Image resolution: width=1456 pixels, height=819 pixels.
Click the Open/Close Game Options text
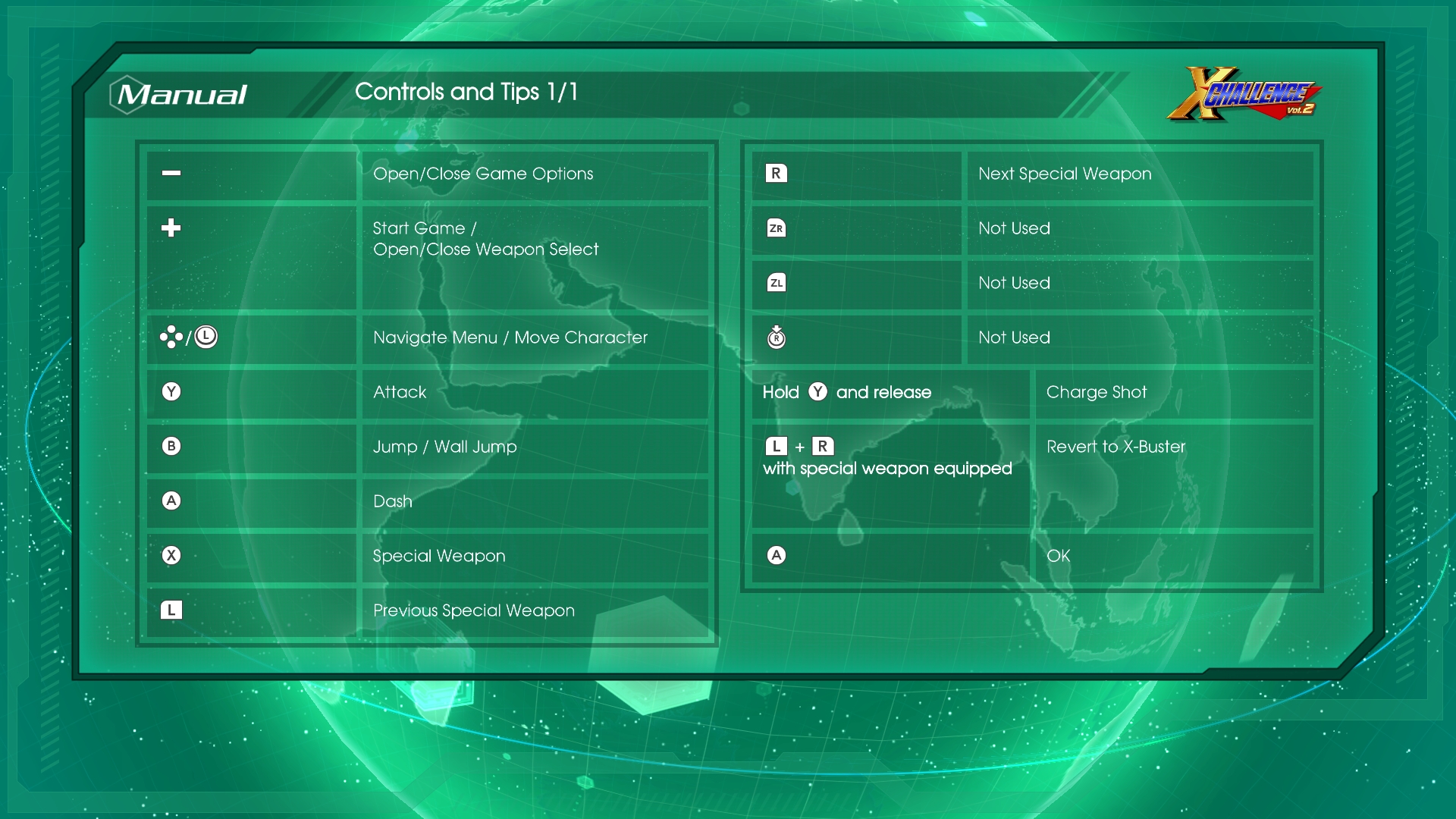(483, 174)
